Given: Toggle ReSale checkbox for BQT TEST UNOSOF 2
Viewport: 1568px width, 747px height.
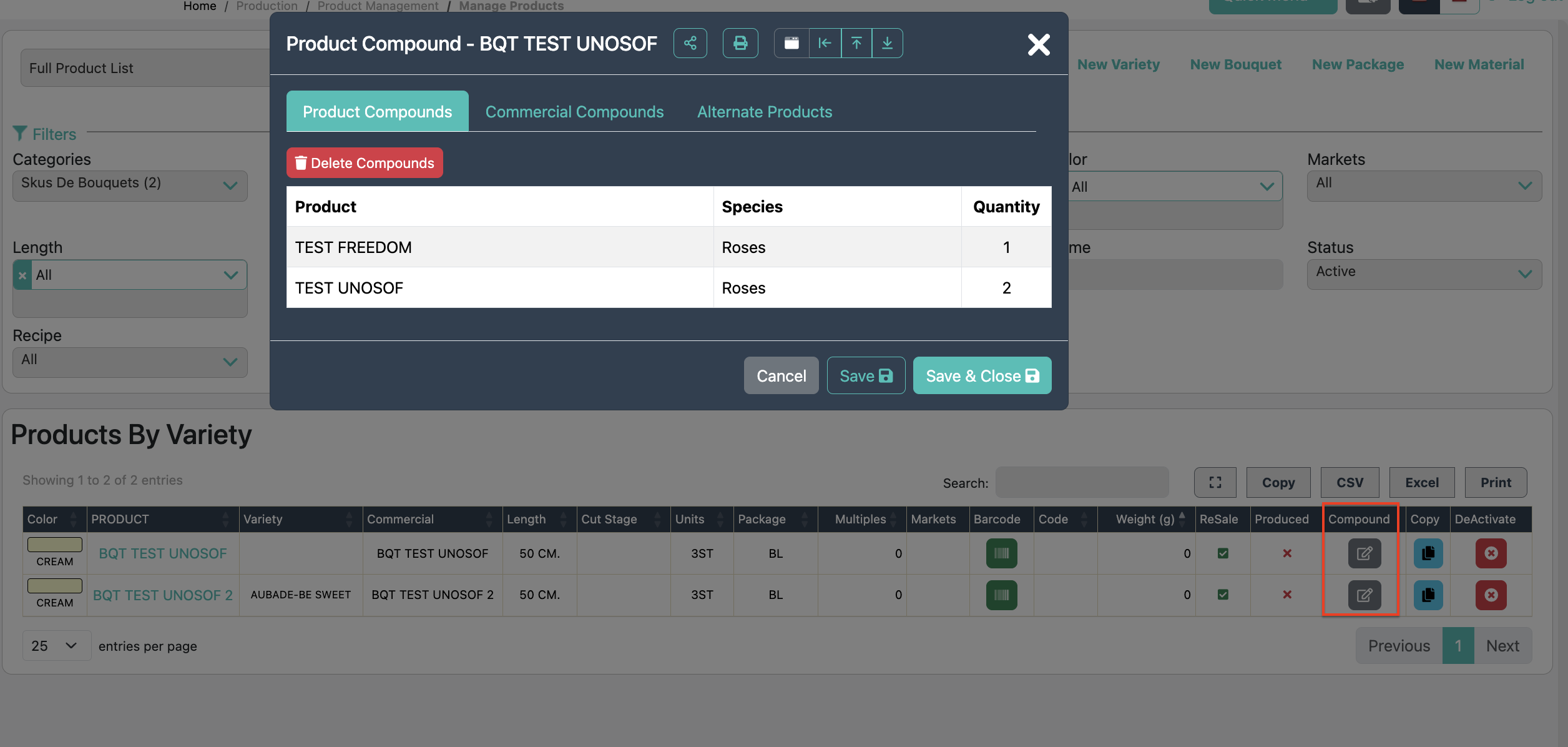Looking at the screenshot, I should tap(1223, 595).
